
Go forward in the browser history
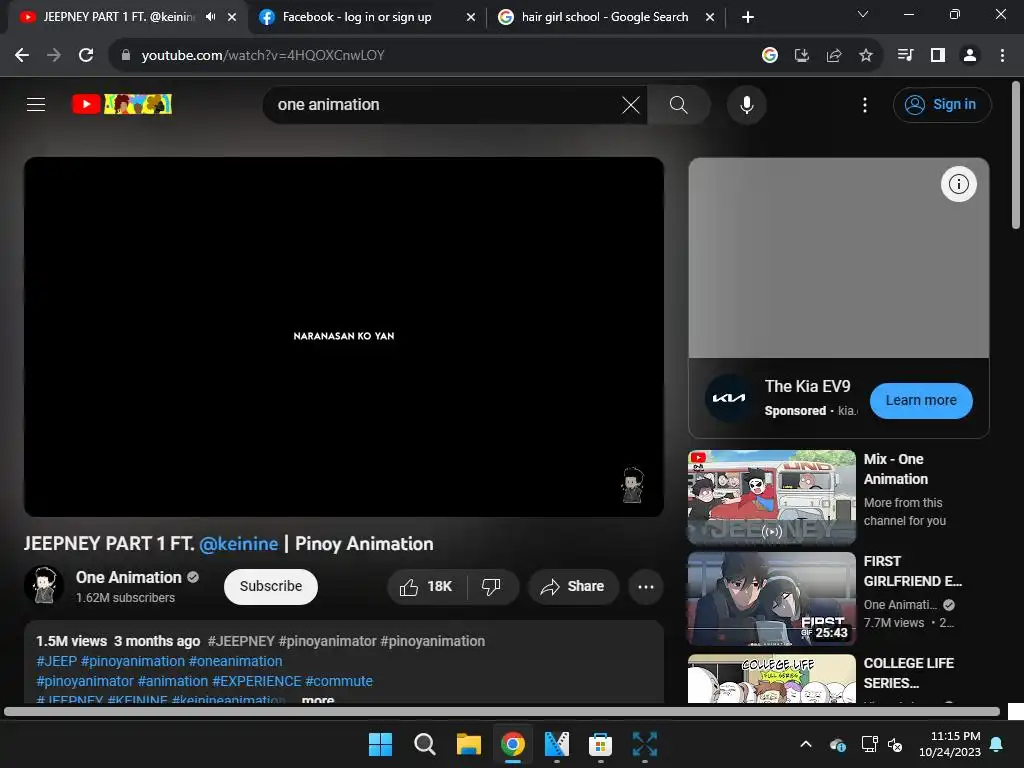(54, 56)
